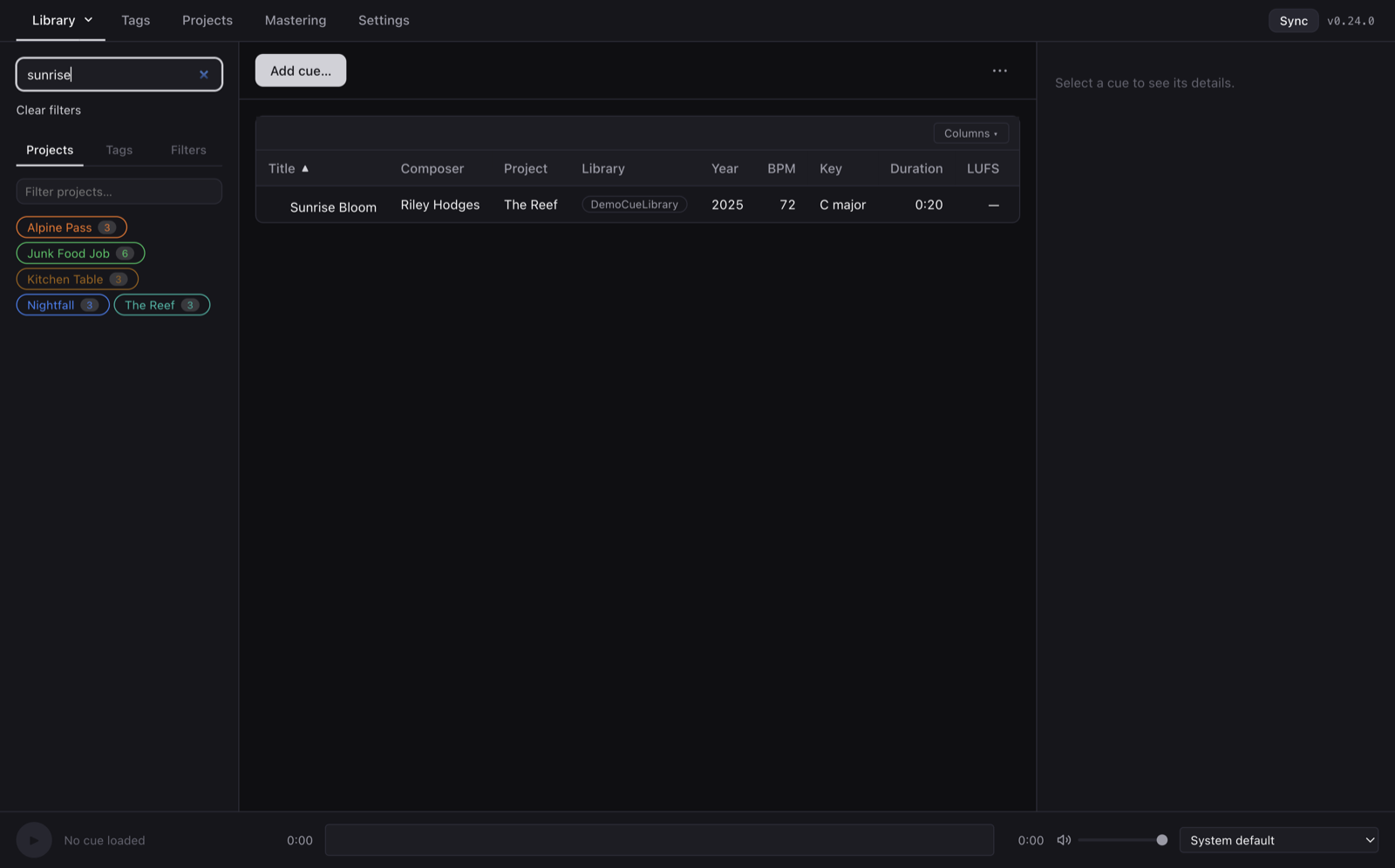Sort by the Year column header
This screenshot has width=1395, height=868.
pos(725,168)
